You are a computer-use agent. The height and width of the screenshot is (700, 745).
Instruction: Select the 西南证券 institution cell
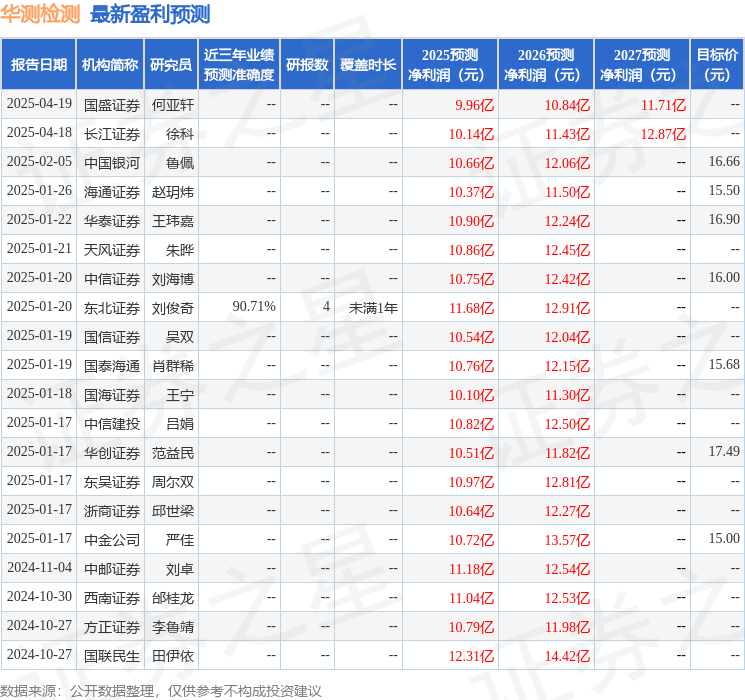pyautogui.click(x=112, y=598)
